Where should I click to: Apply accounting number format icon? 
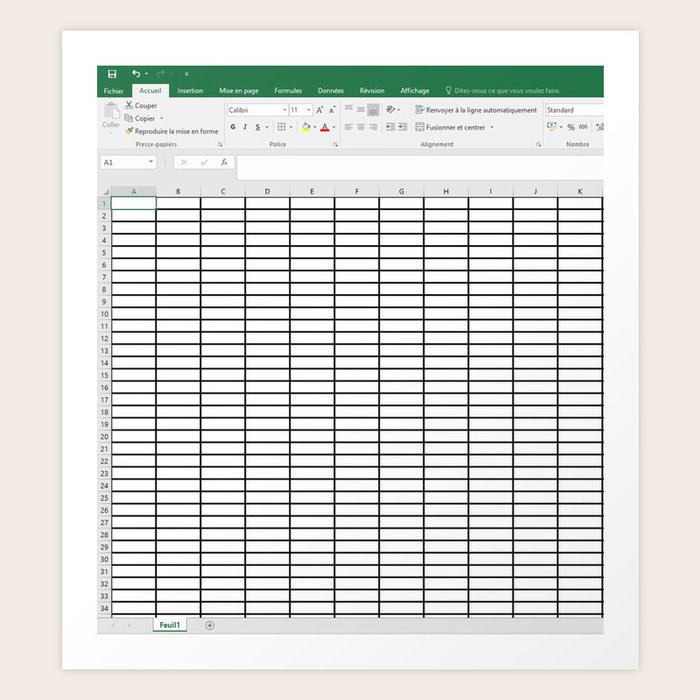coord(552,127)
